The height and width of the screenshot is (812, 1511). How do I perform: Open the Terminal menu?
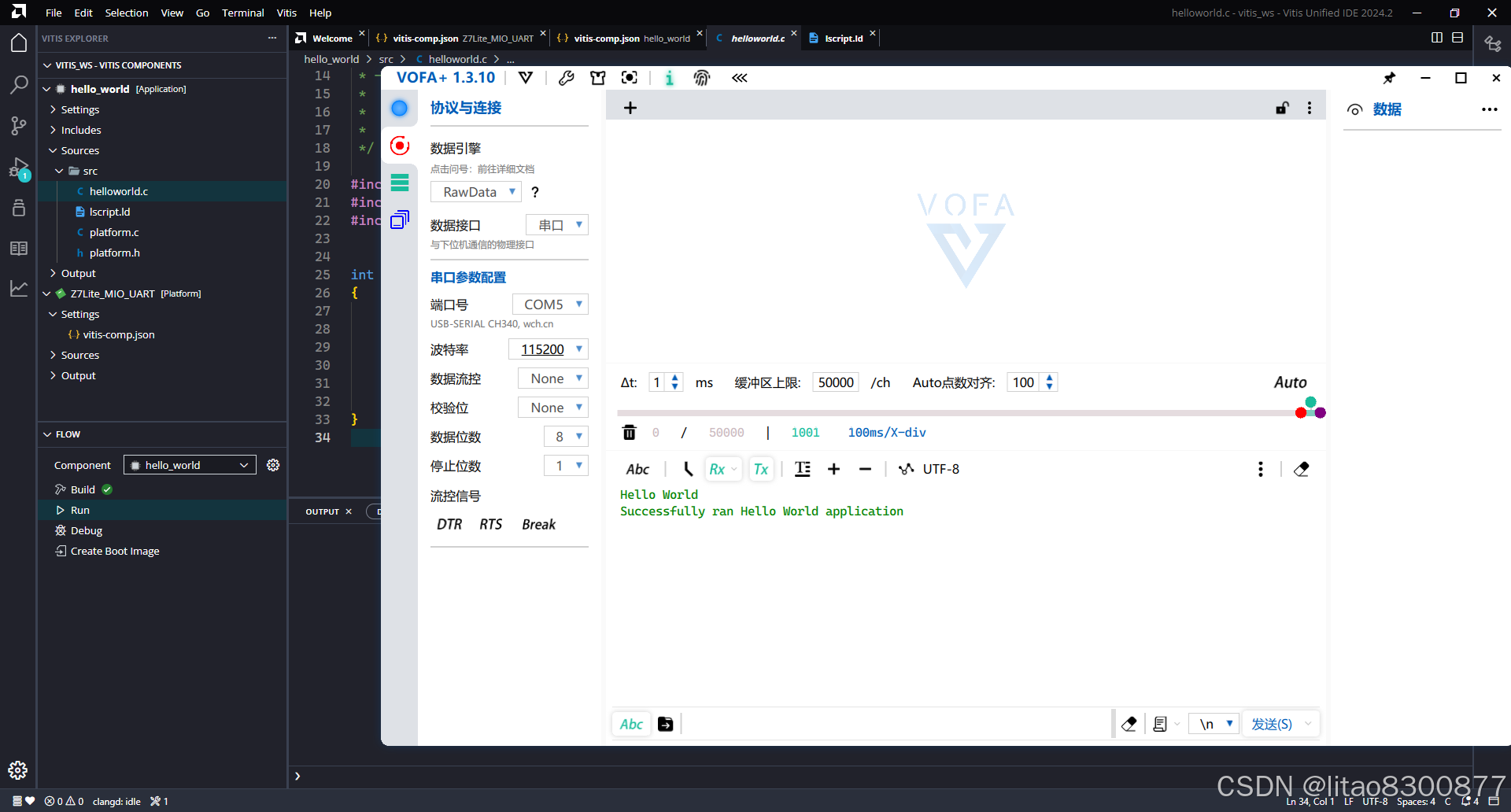(x=242, y=13)
